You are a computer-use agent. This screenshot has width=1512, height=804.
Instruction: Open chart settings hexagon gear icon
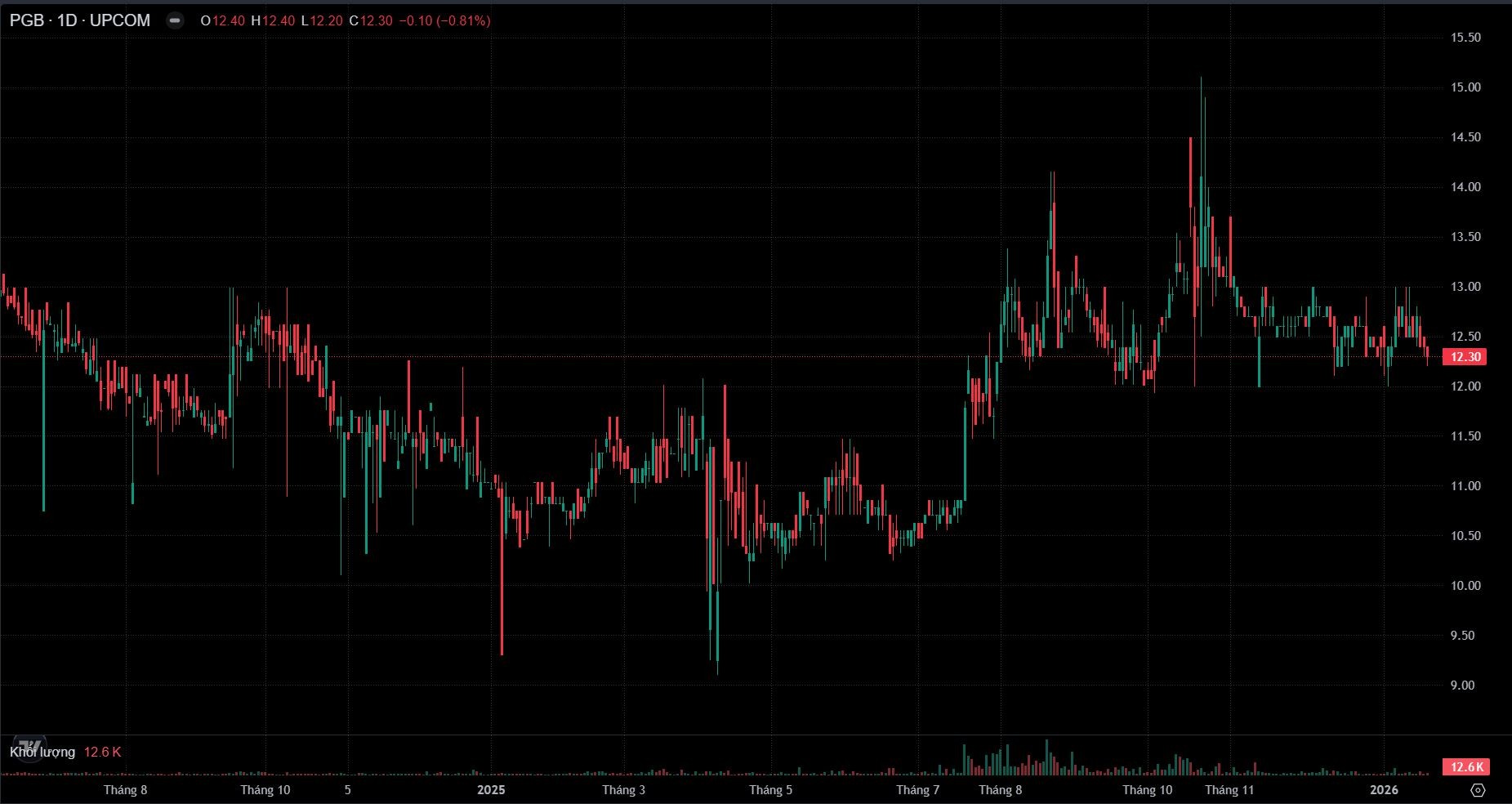point(1478,790)
